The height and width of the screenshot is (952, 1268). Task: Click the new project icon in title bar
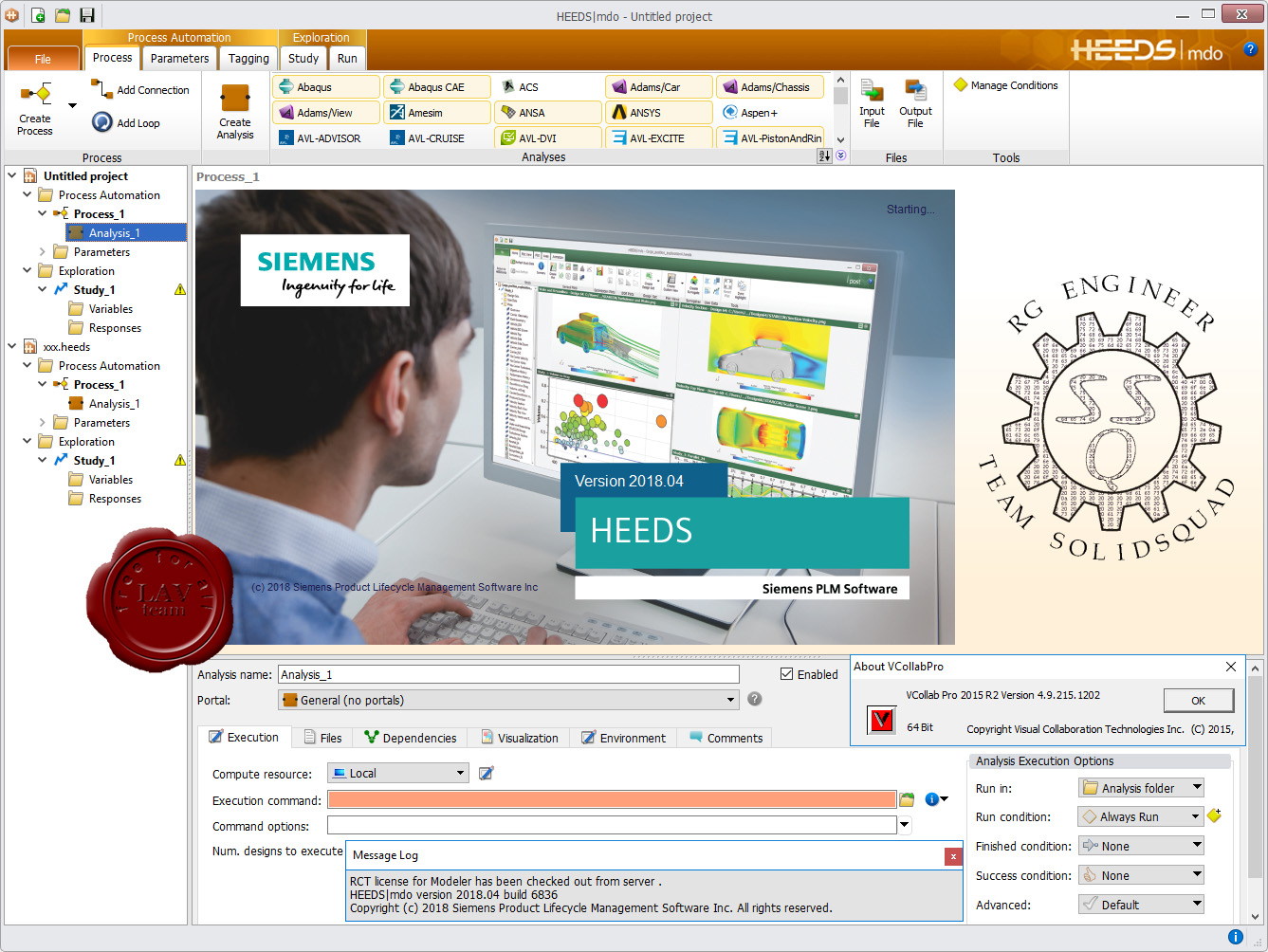pos(38,15)
